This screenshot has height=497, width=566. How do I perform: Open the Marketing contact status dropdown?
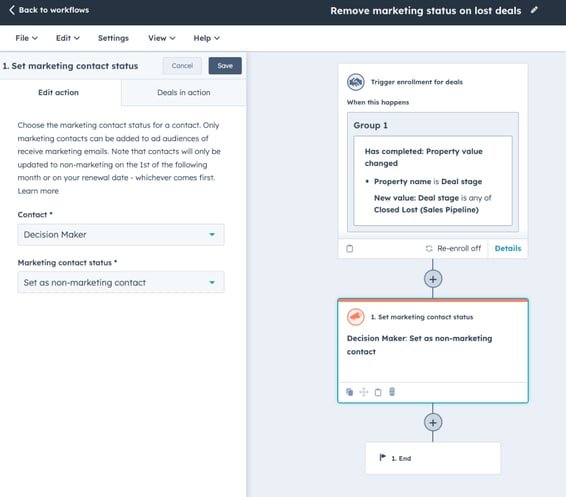[121, 282]
